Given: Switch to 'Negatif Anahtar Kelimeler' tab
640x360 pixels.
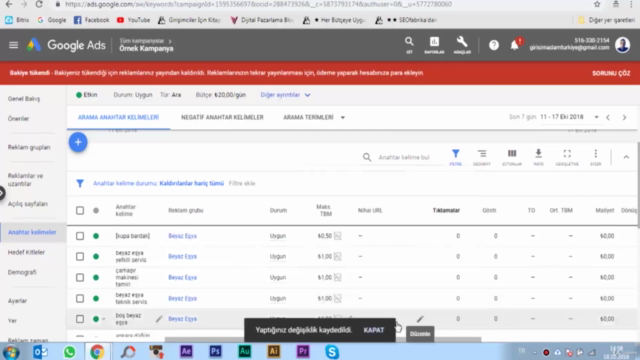Looking at the screenshot, I should [222, 118].
